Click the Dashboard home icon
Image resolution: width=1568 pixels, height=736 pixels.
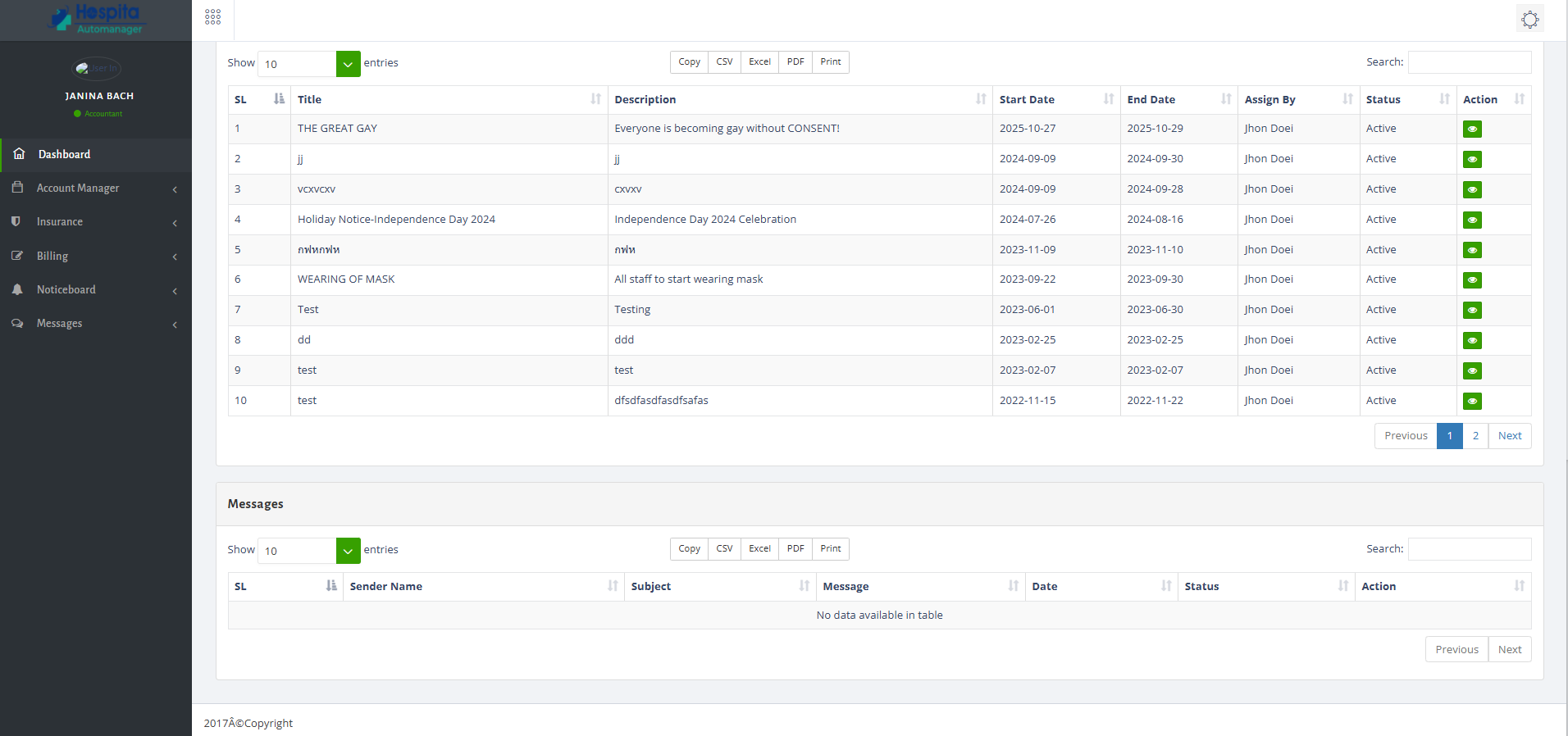(x=19, y=154)
